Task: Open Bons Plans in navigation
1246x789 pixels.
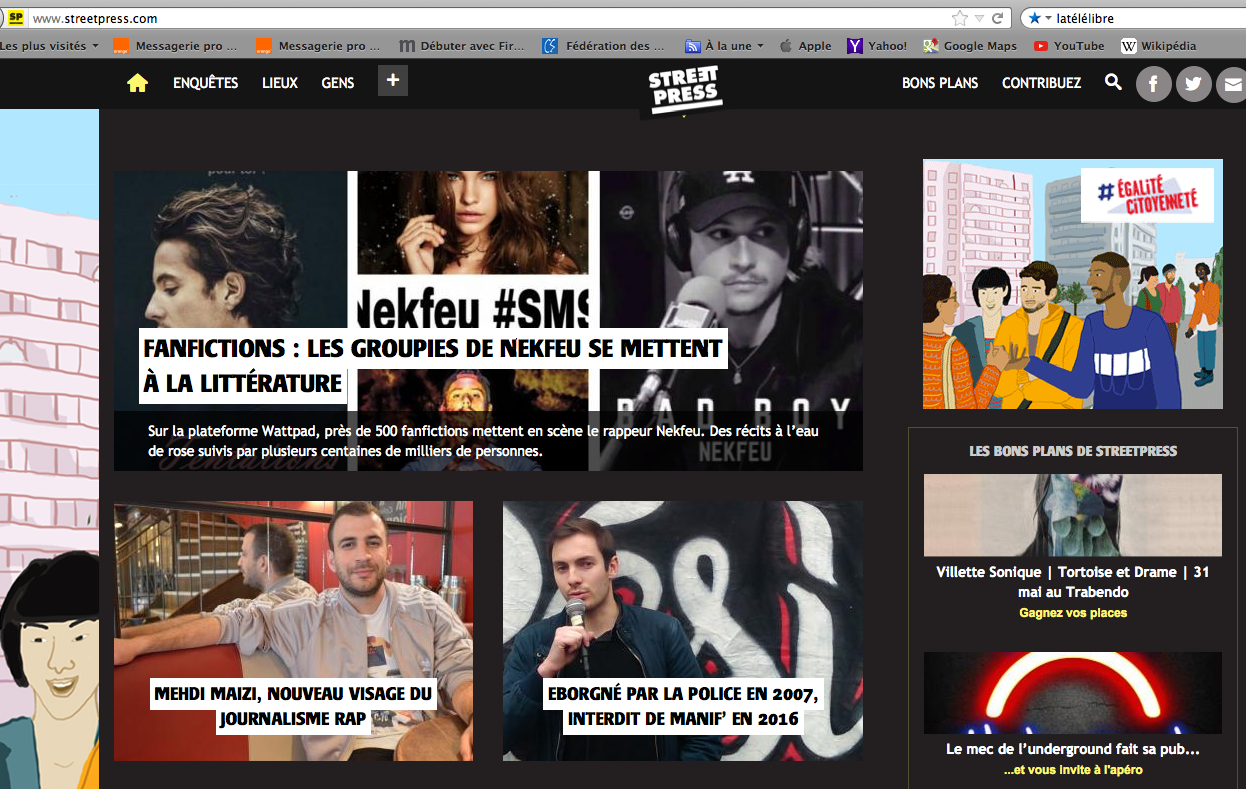Action: click(x=940, y=83)
